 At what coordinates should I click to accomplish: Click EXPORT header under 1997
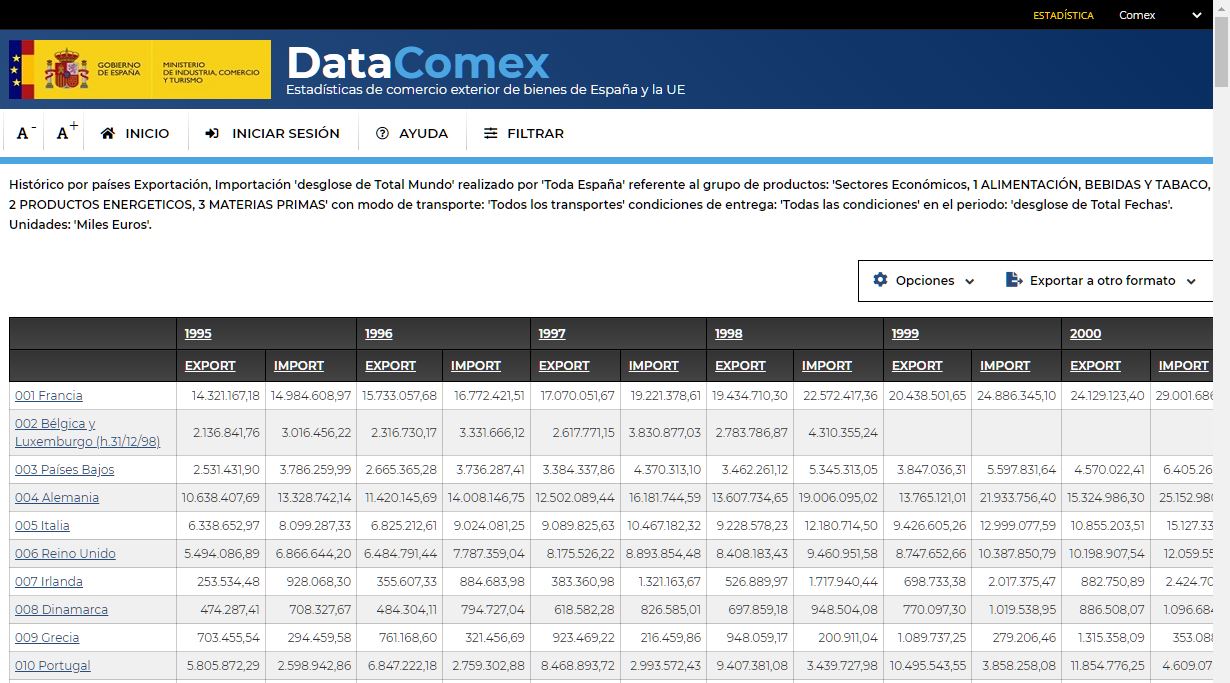tap(564, 366)
